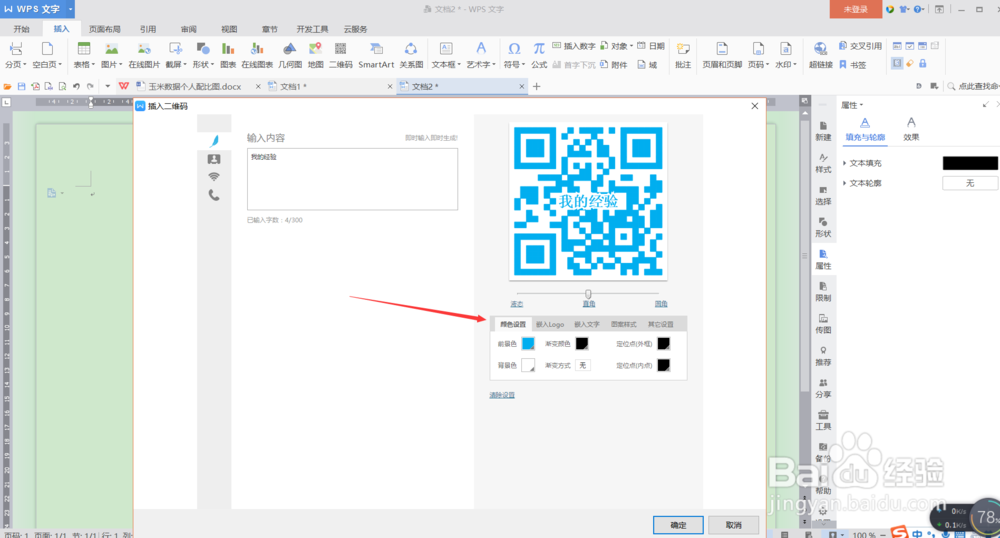Click the 日期 date item
This screenshot has height=538, width=1000.
click(x=651, y=46)
